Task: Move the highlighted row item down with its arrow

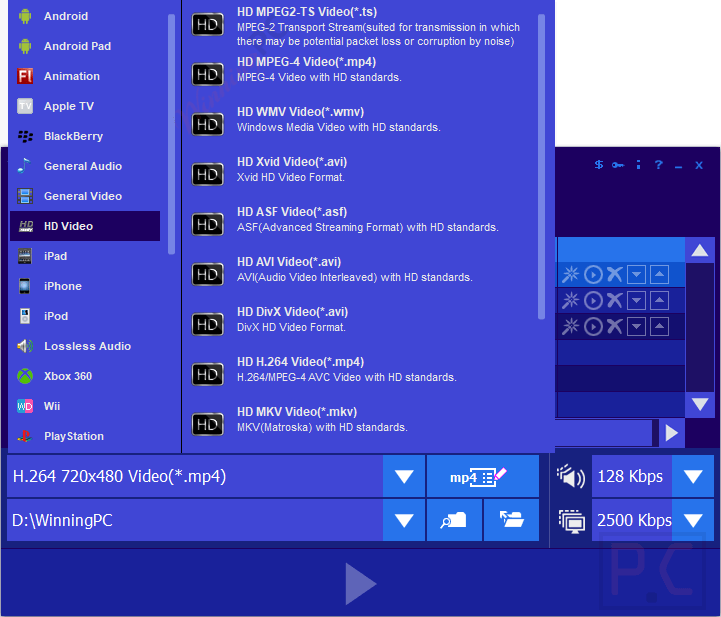Action: [x=636, y=275]
